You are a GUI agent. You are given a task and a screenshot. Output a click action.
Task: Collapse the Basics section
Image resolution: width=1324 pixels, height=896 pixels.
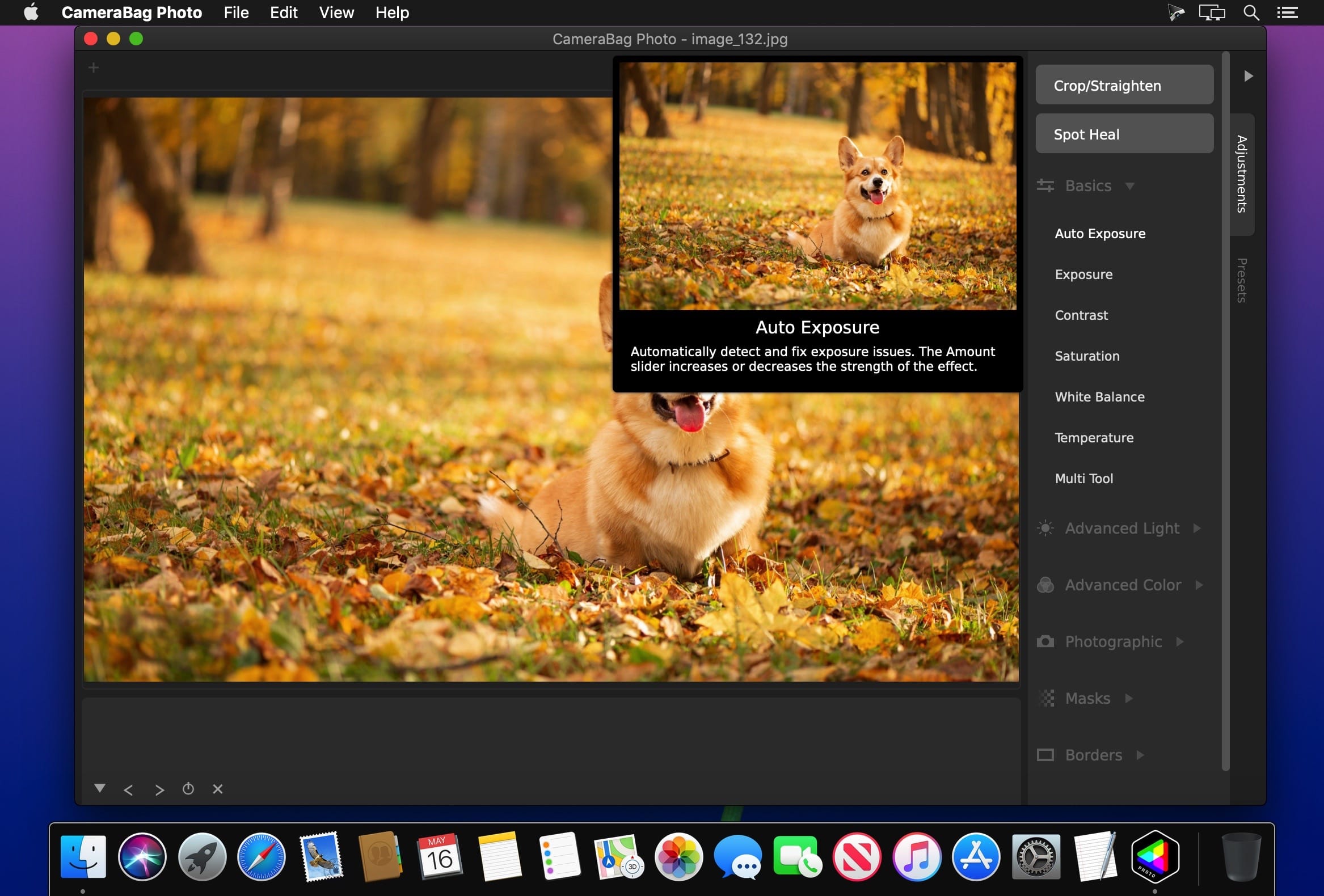(x=1087, y=185)
